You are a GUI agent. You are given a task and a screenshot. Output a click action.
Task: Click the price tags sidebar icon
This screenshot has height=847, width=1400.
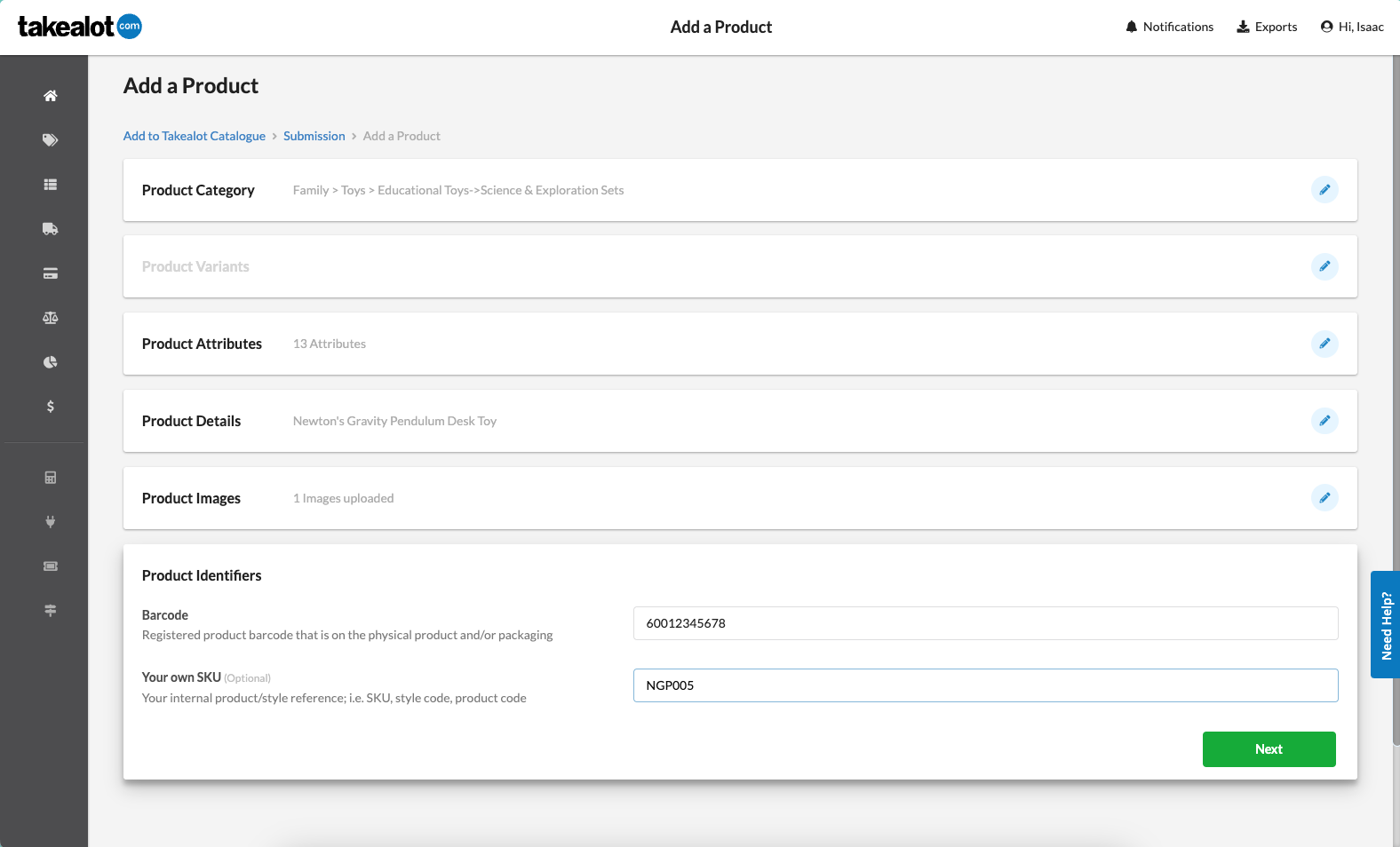point(51,140)
